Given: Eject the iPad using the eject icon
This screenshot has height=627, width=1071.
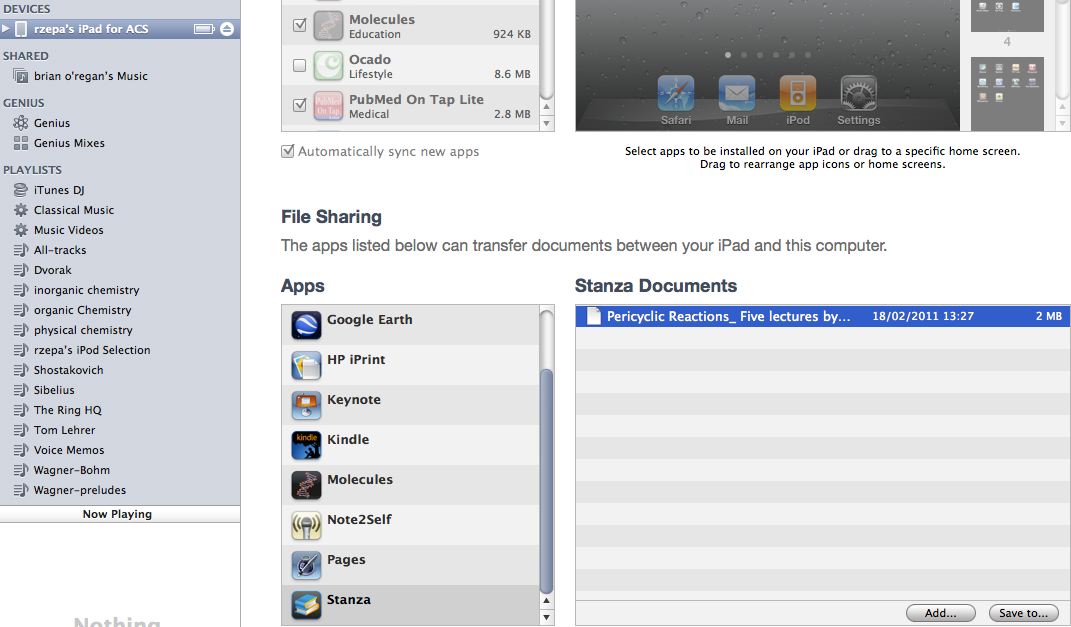Looking at the screenshot, I should 227,29.
